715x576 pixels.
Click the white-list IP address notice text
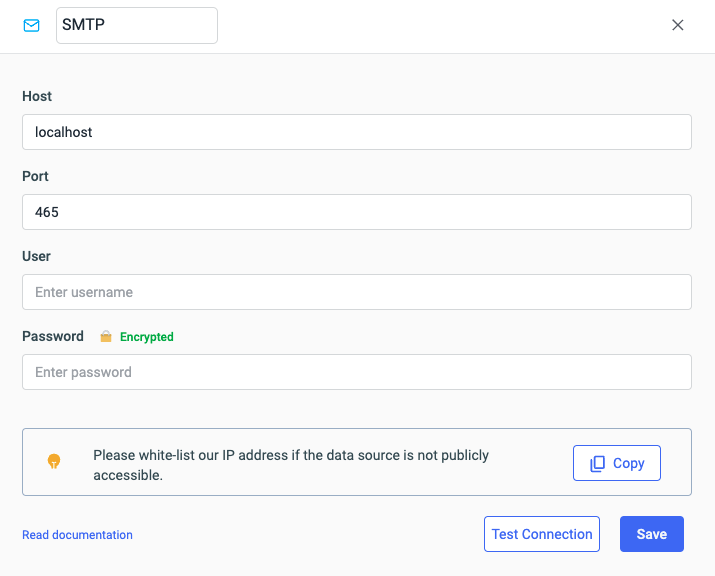tap(291, 465)
